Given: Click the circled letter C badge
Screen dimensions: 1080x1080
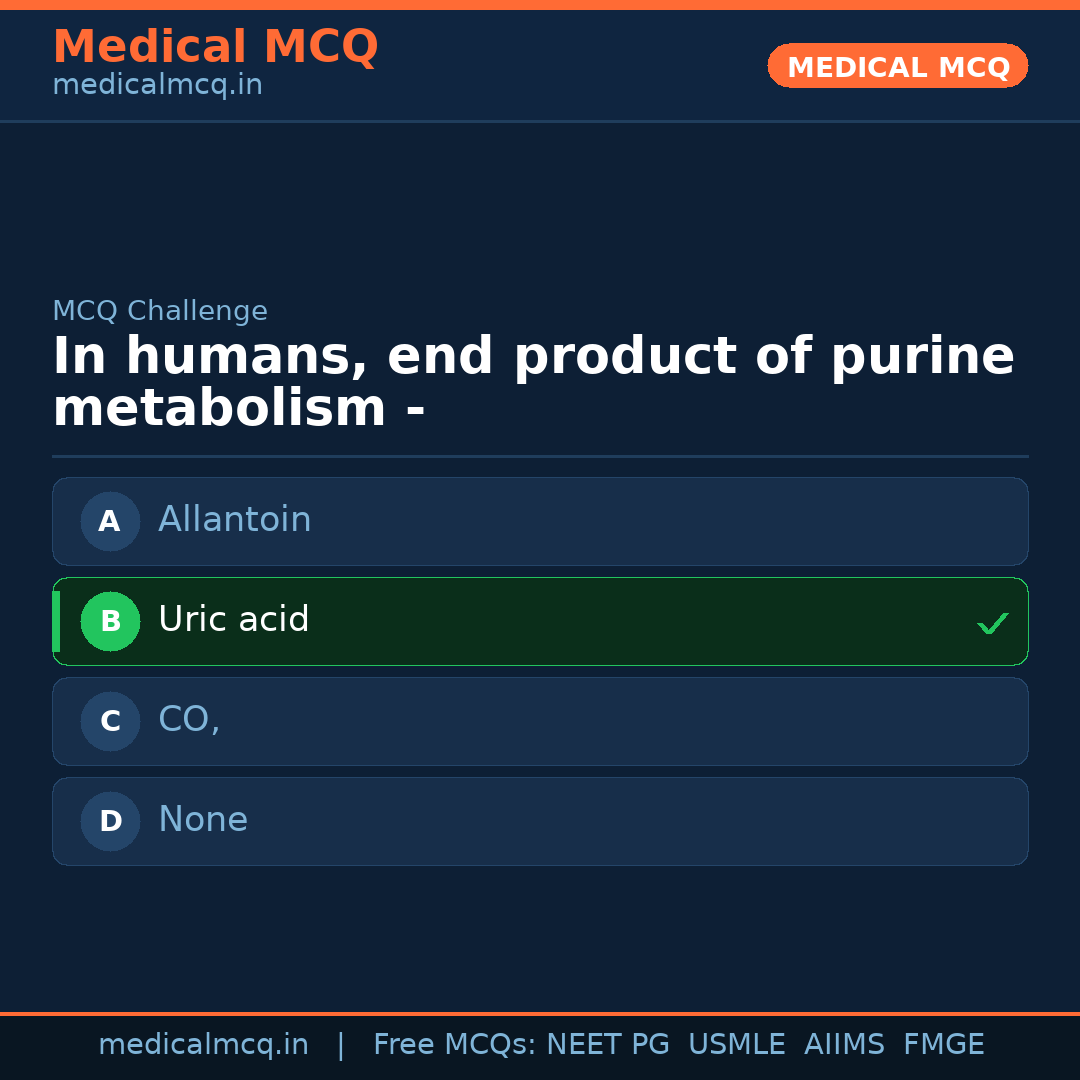Looking at the screenshot, I should pyautogui.click(x=110, y=721).
